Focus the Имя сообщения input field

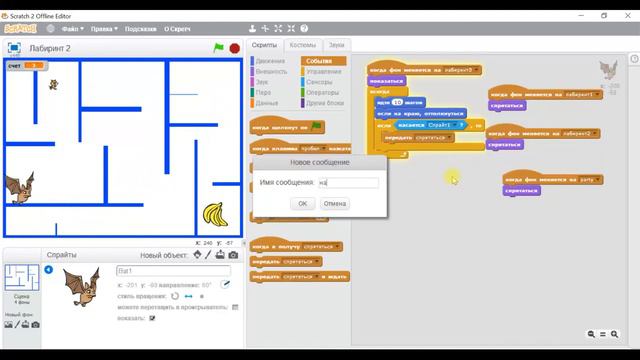[x=348, y=182]
